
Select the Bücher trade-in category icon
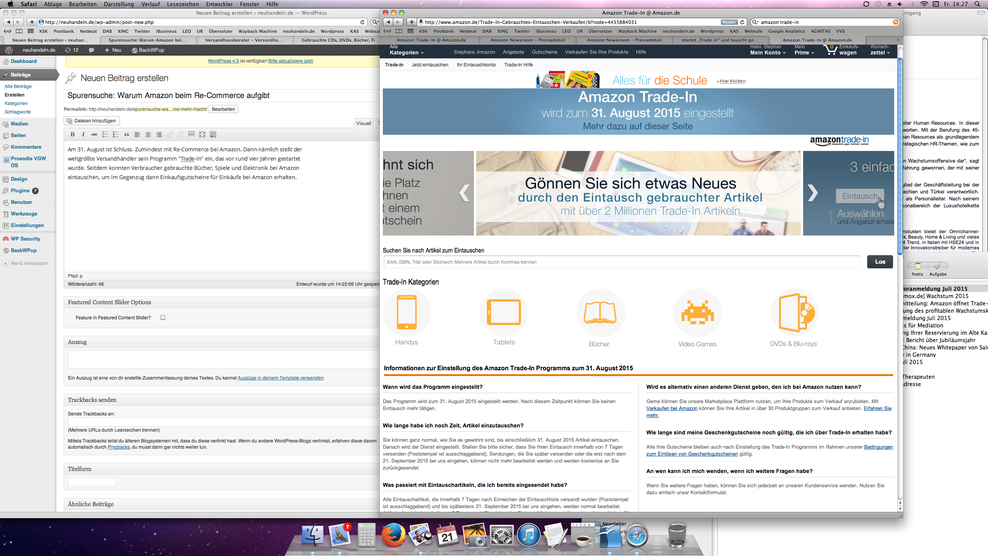(600, 313)
